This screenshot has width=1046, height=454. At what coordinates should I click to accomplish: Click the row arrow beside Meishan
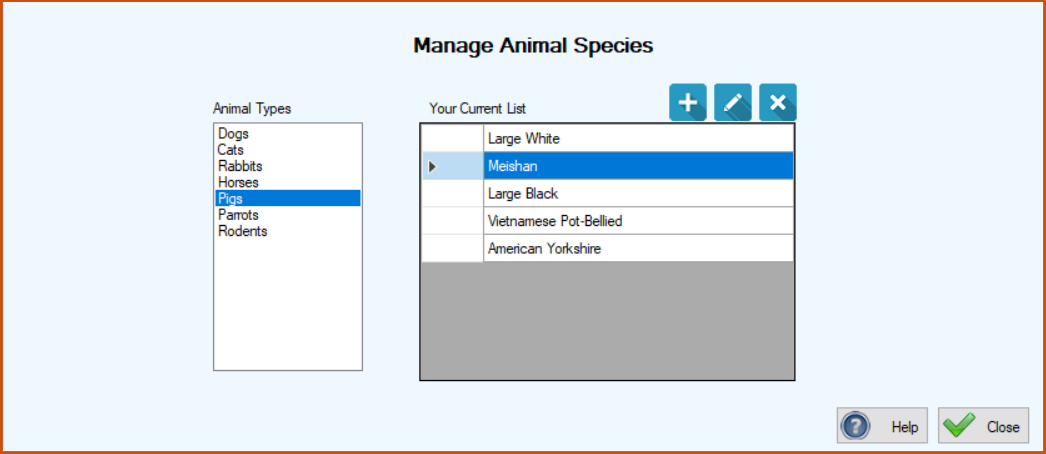pos(432,167)
